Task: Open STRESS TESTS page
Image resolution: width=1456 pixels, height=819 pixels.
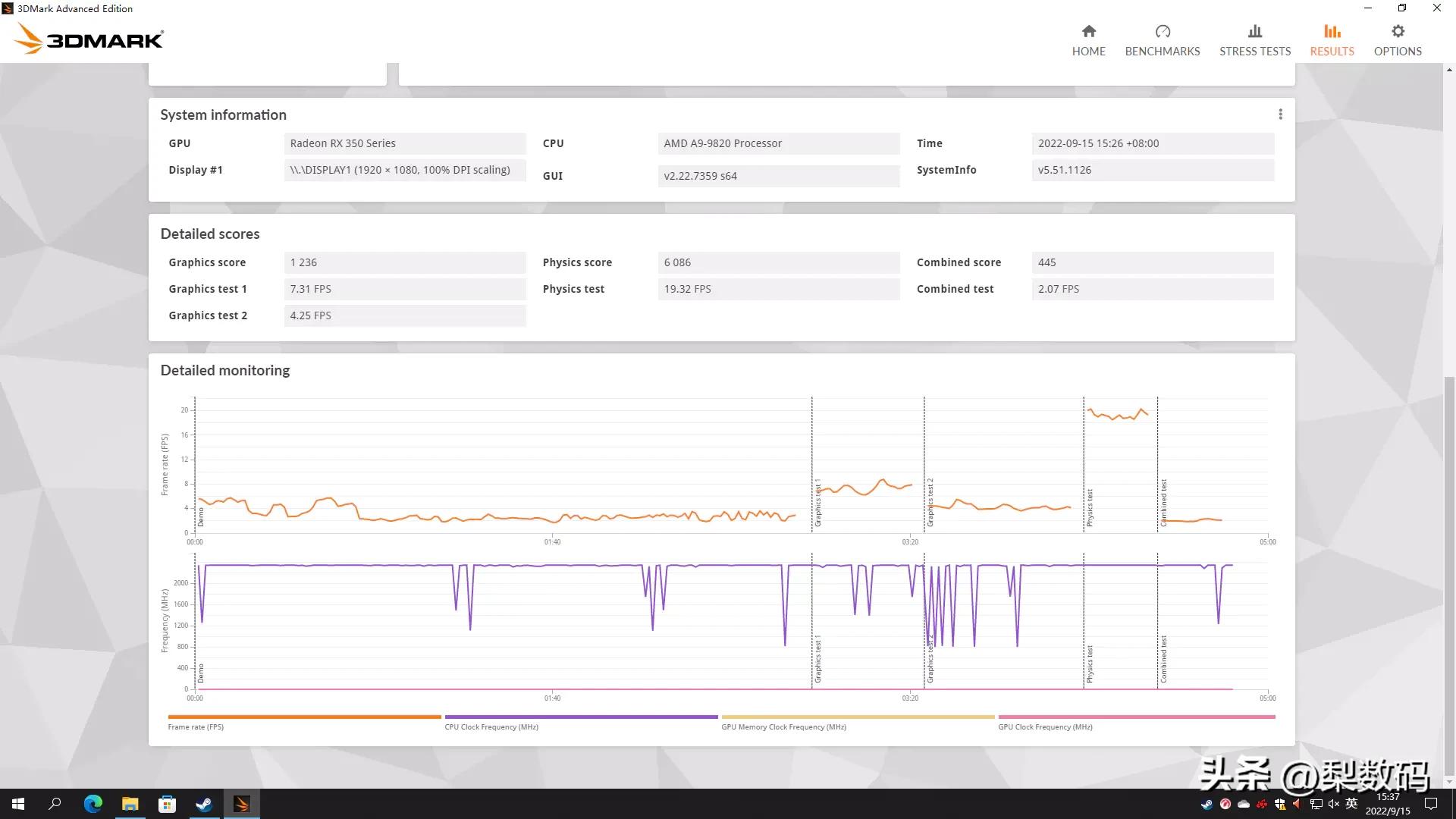Action: click(1254, 40)
